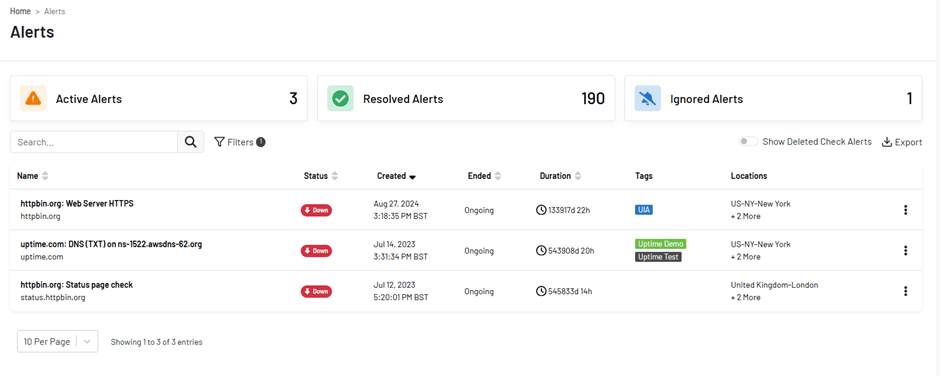This screenshot has height=376, width=940.
Task: Click the Down badge for Status page check
Action: (x=316, y=291)
